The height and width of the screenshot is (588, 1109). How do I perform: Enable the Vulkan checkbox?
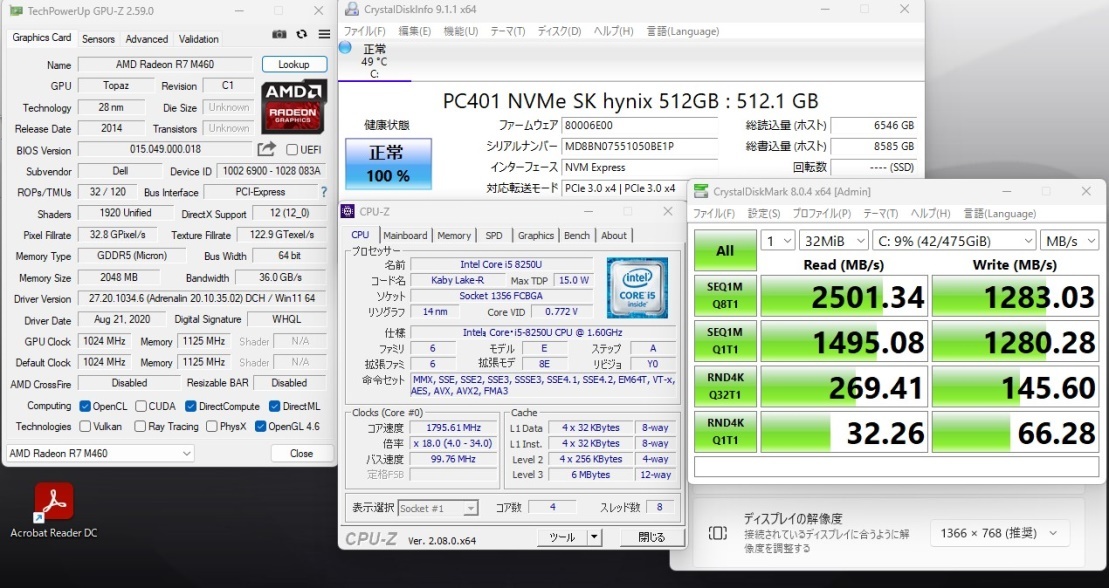(85, 427)
